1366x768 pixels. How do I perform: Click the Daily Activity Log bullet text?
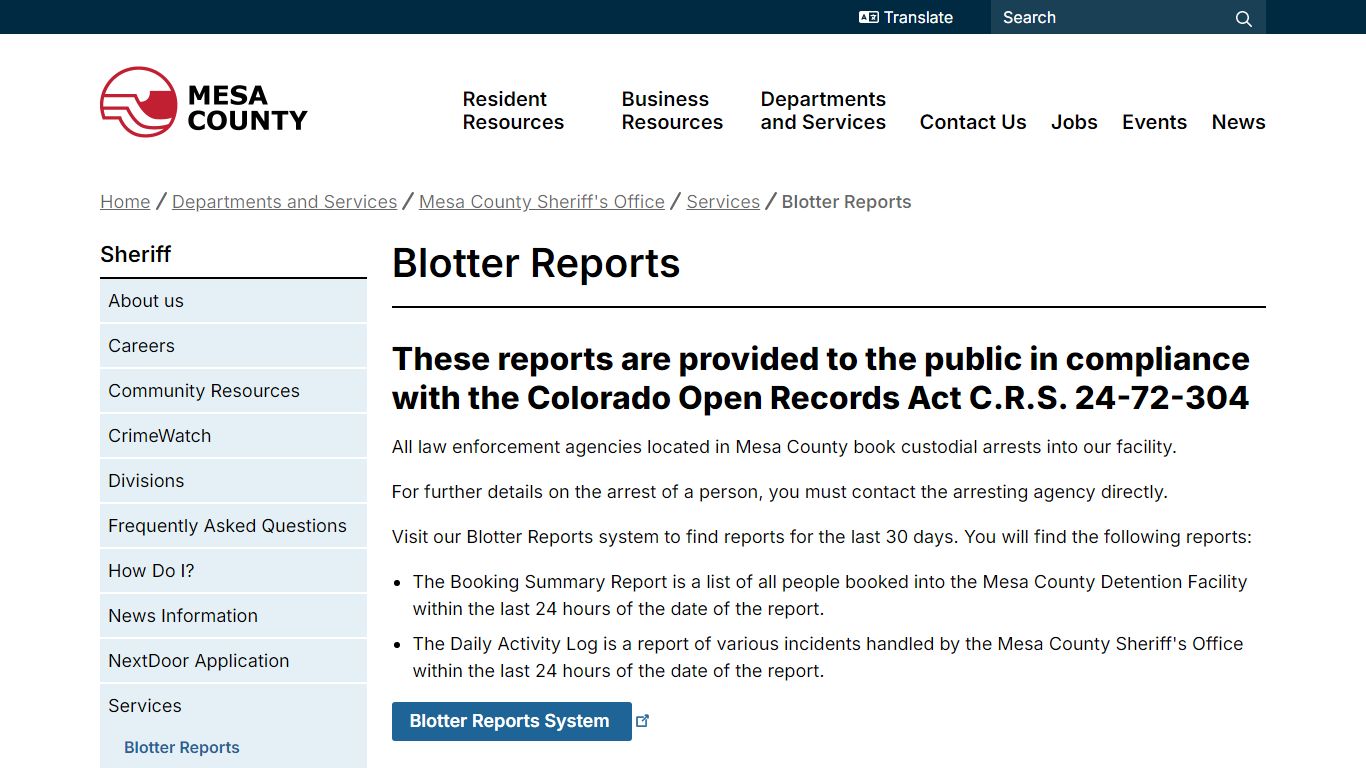(828, 657)
